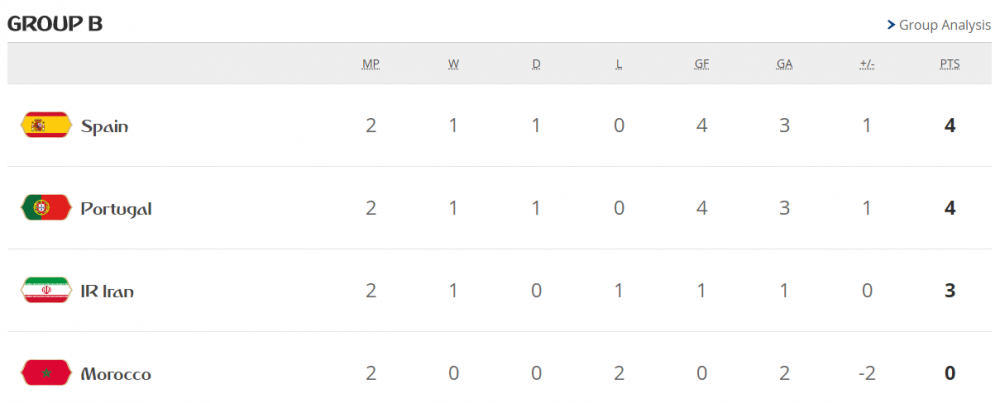Select the Morocco team name
This screenshot has height=403, width=1000.
click(x=116, y=375)
